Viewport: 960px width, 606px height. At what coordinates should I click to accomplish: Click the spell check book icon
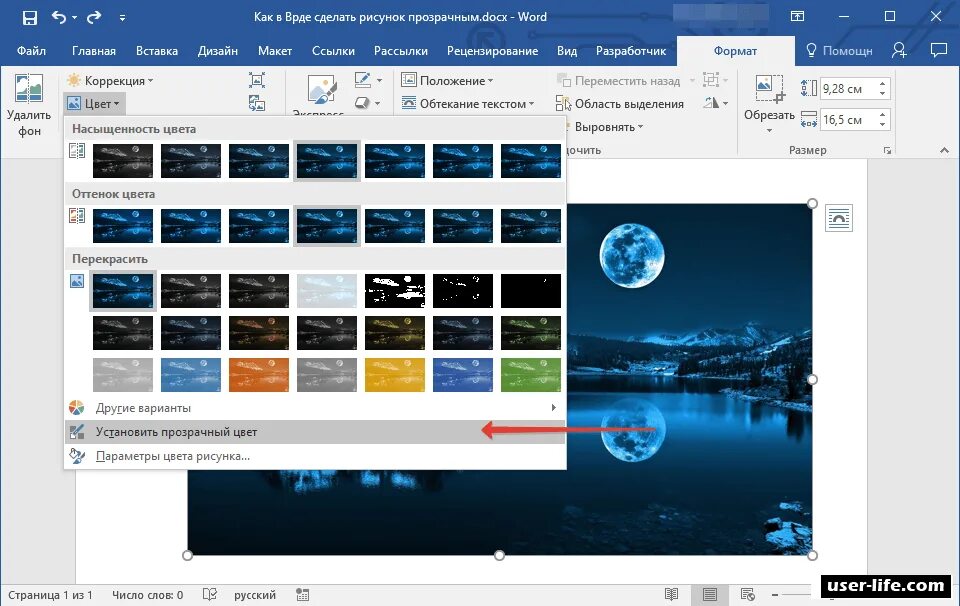tap(209, 594)
